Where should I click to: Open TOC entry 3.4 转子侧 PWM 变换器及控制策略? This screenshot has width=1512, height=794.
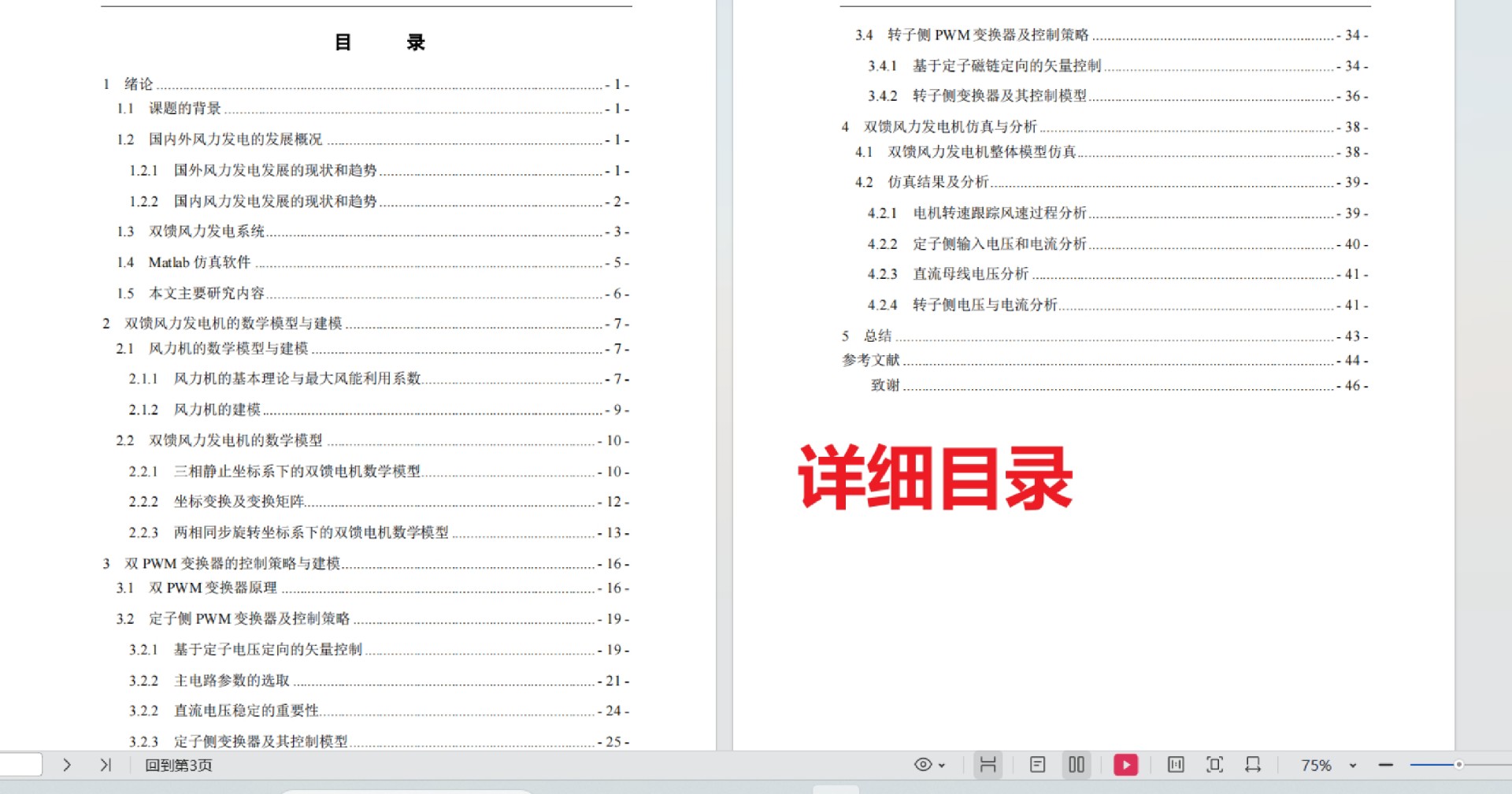[x=1112, y=35]
